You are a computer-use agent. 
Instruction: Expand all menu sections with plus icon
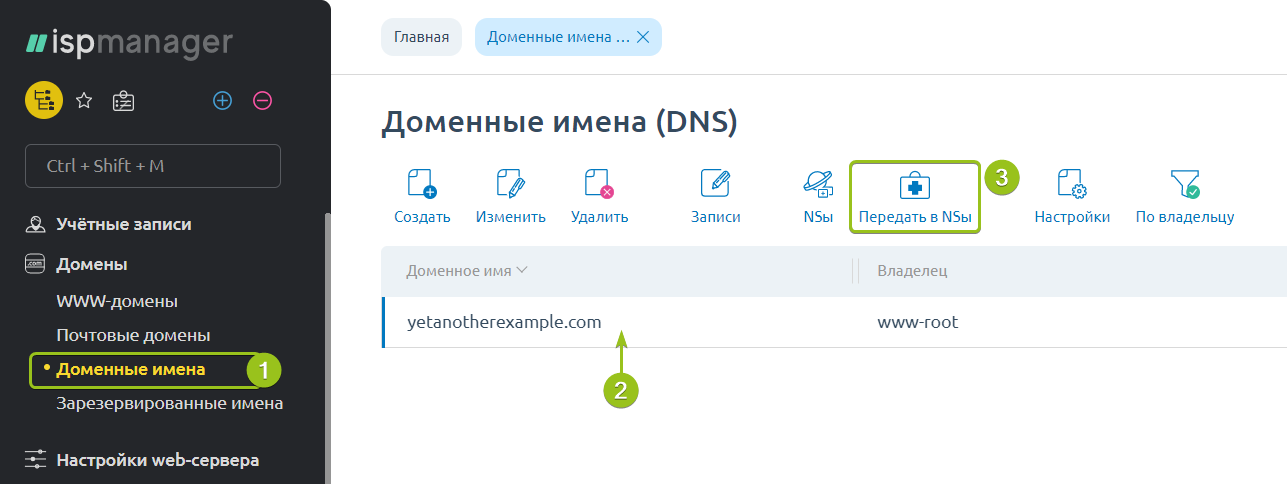tap(222, 100)
